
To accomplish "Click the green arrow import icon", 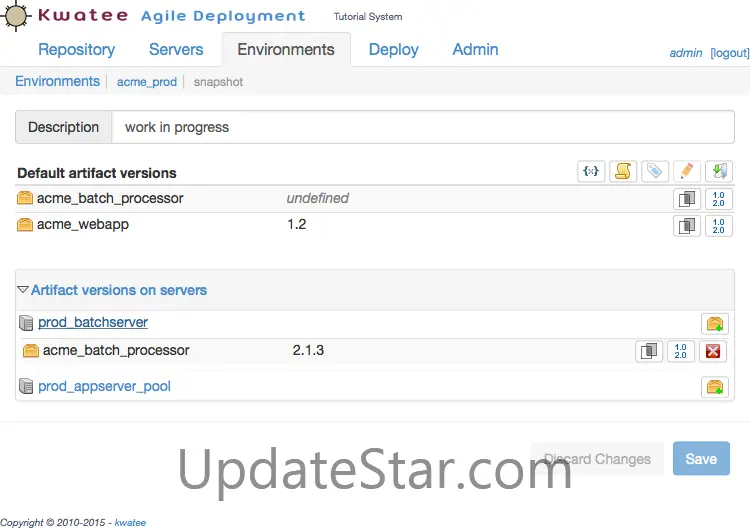I will coord(719,171).
